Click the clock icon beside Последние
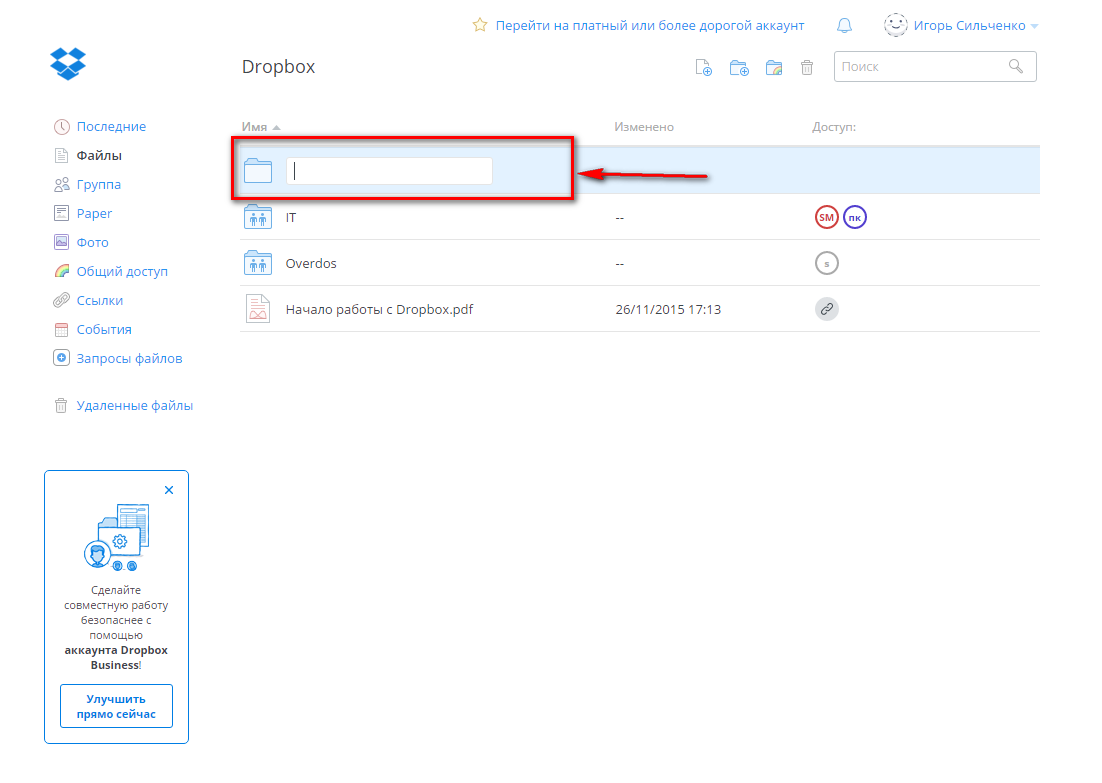This screenshot has width=1102, height=783. click(62, 127)
